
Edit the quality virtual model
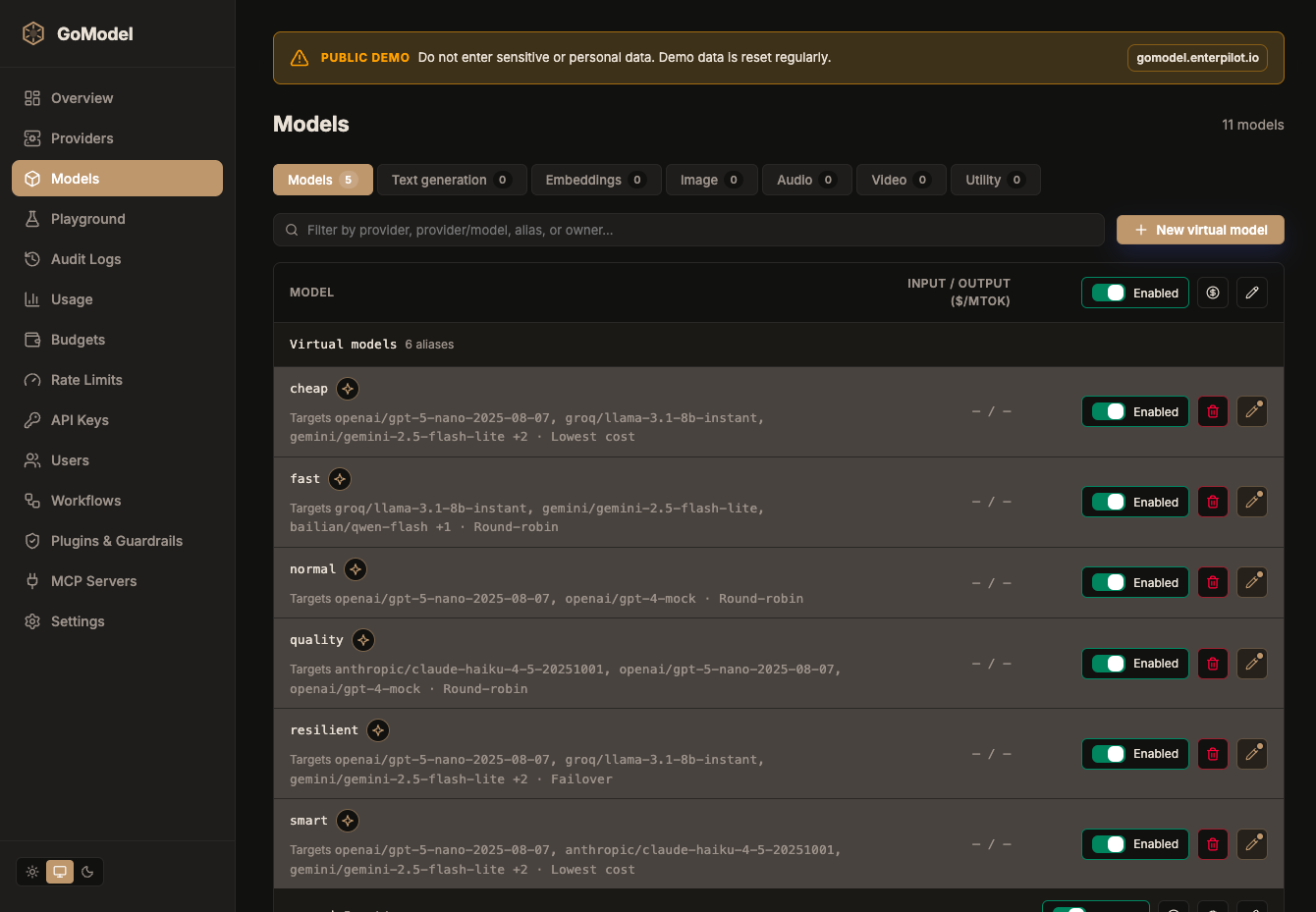(1252, 664)
